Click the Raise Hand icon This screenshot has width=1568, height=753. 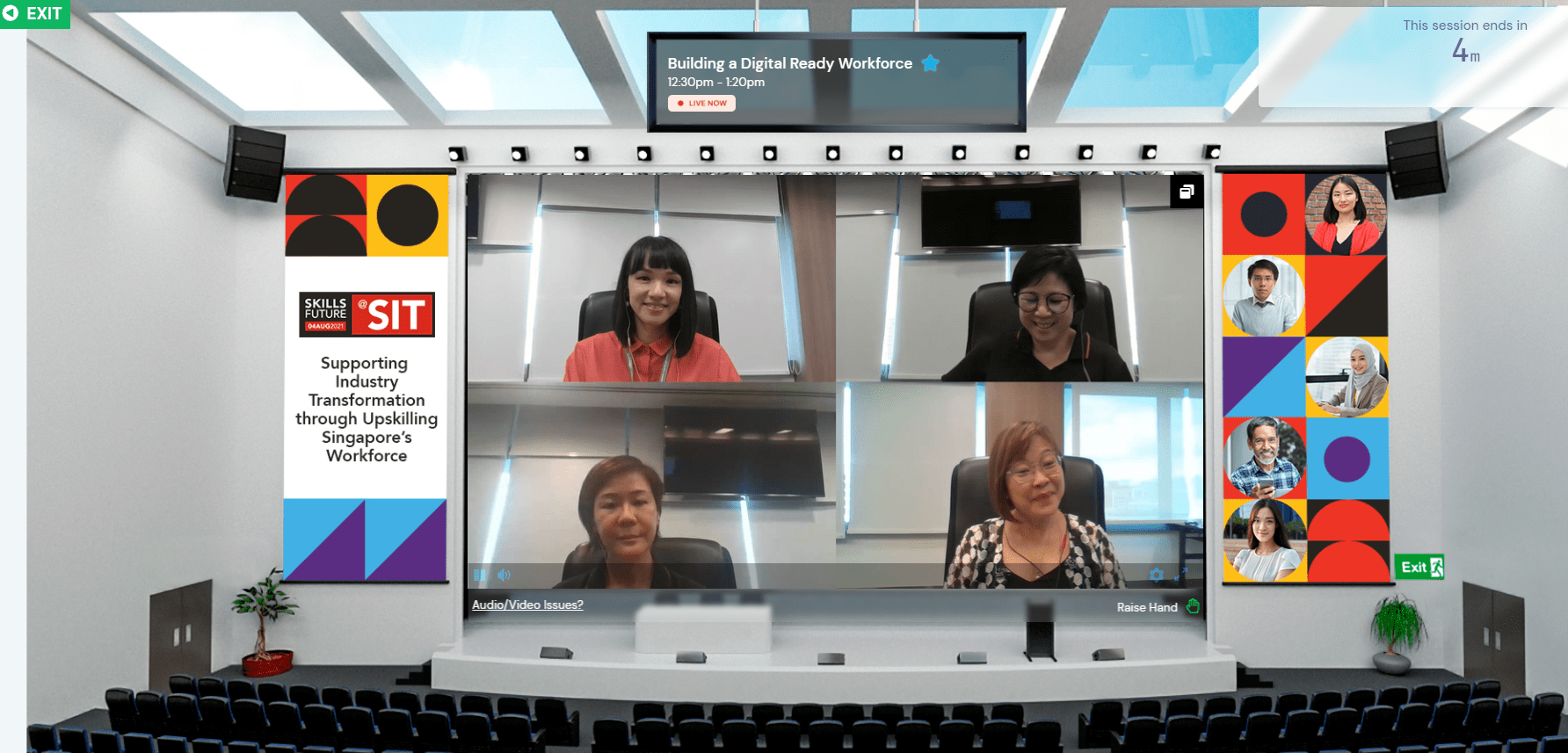coord(1193,606)
